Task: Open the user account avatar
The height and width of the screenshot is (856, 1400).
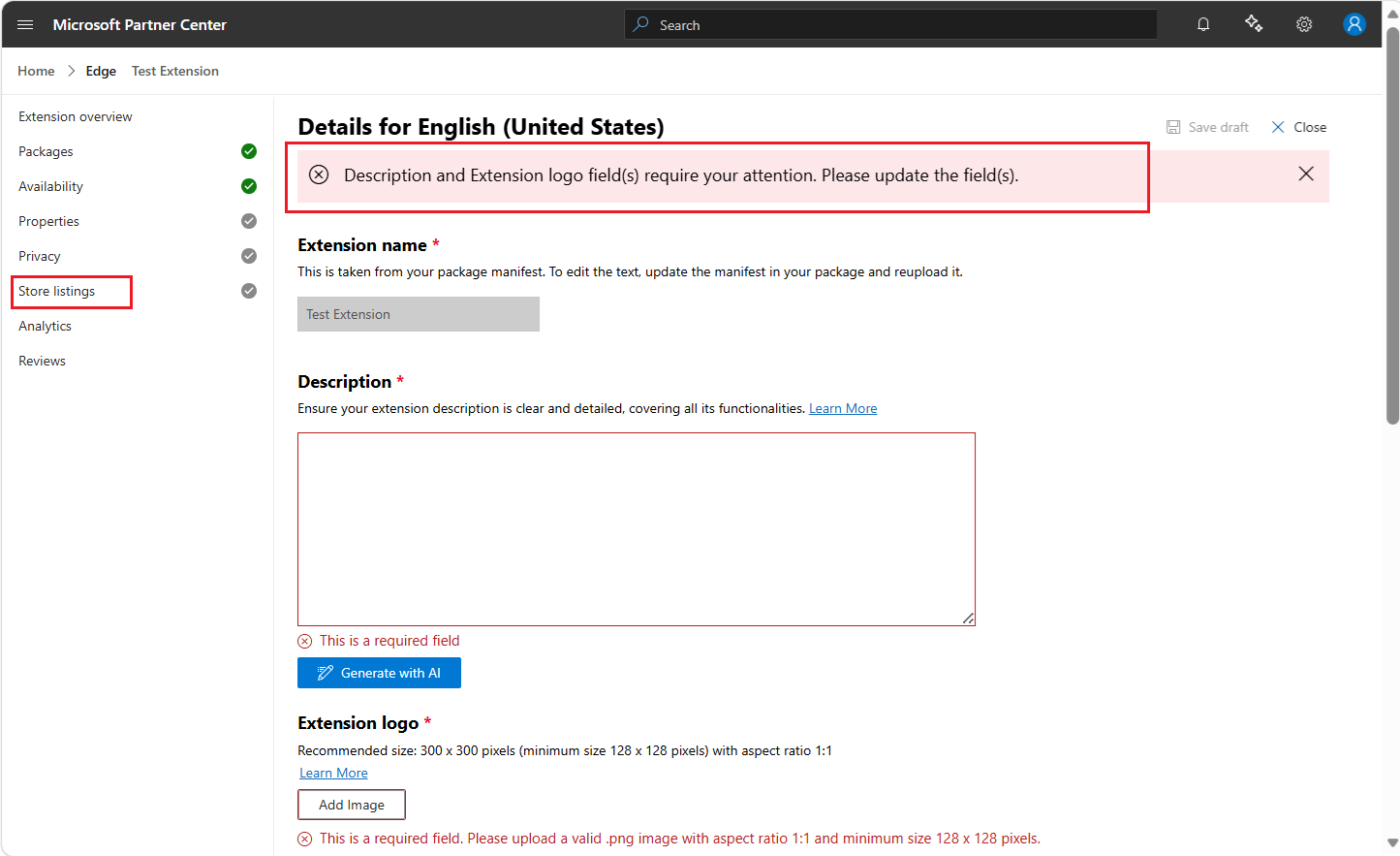Action: 1354,24
